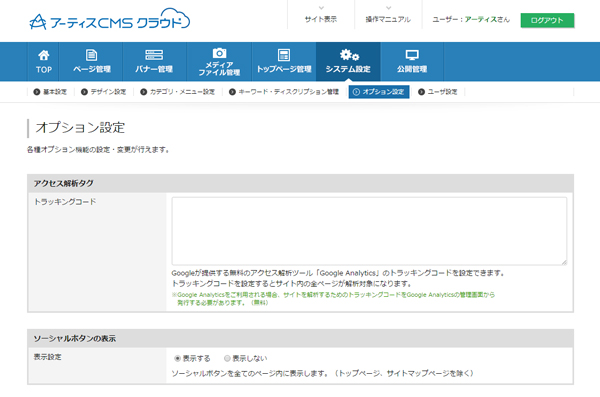Click the green Google Analytics note text
Viewport: 600px width, 397px height.
click(333, 299)
